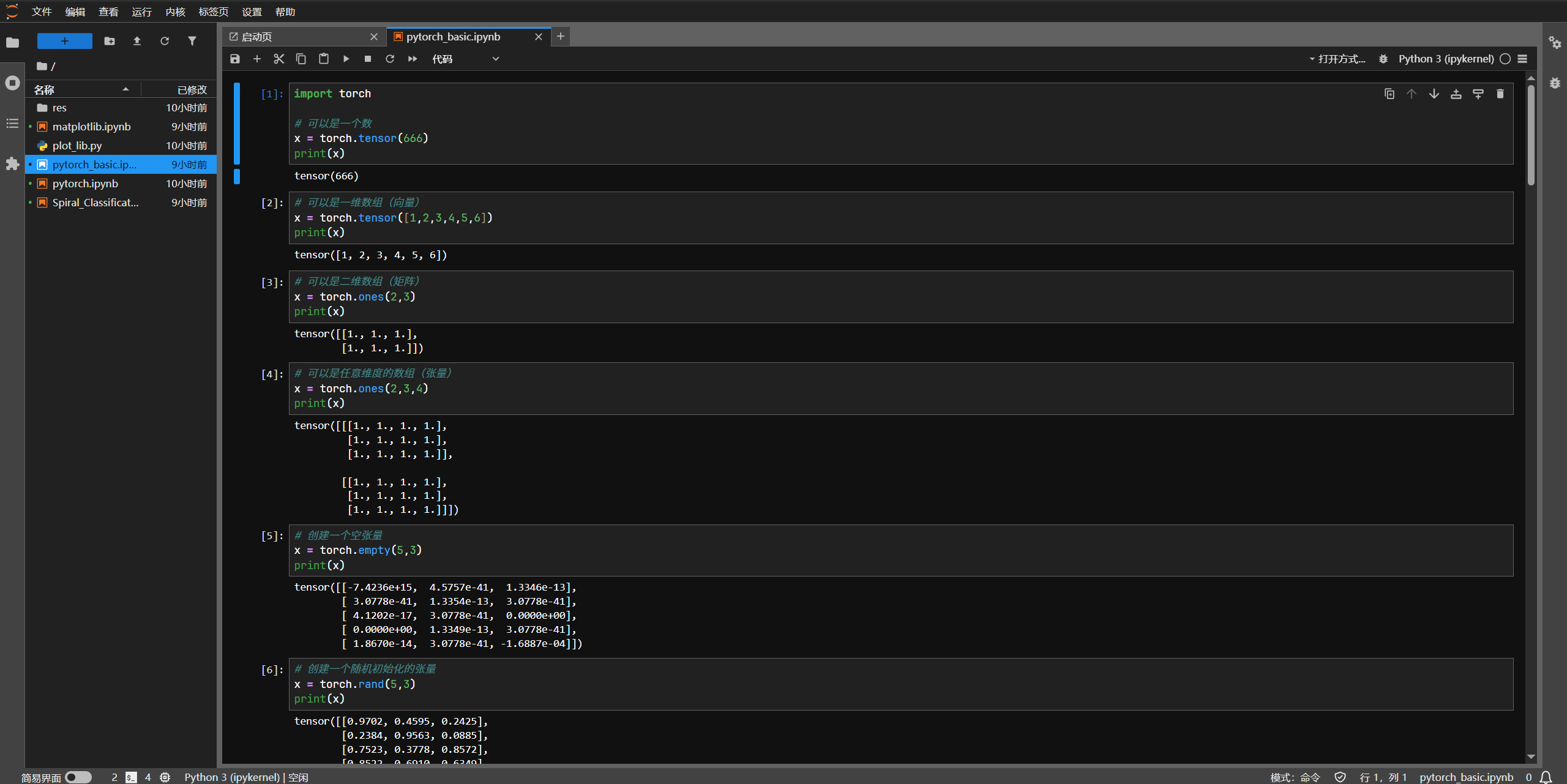The image size is (1567, 784).
Task: Expand the 打开方式 dropdown
Action: (x=1337, y=59)
